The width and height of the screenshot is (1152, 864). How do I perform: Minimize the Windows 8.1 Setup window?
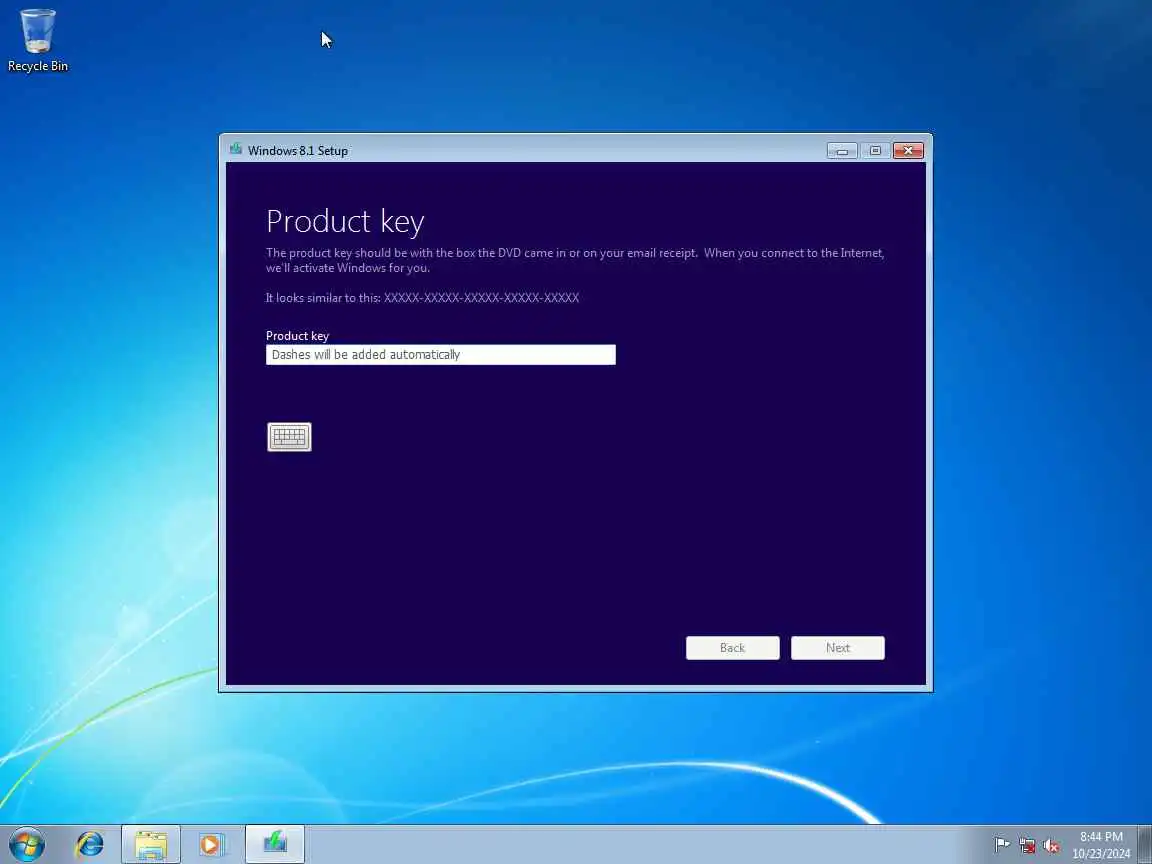pyautogui.click(x=842, y=151)
